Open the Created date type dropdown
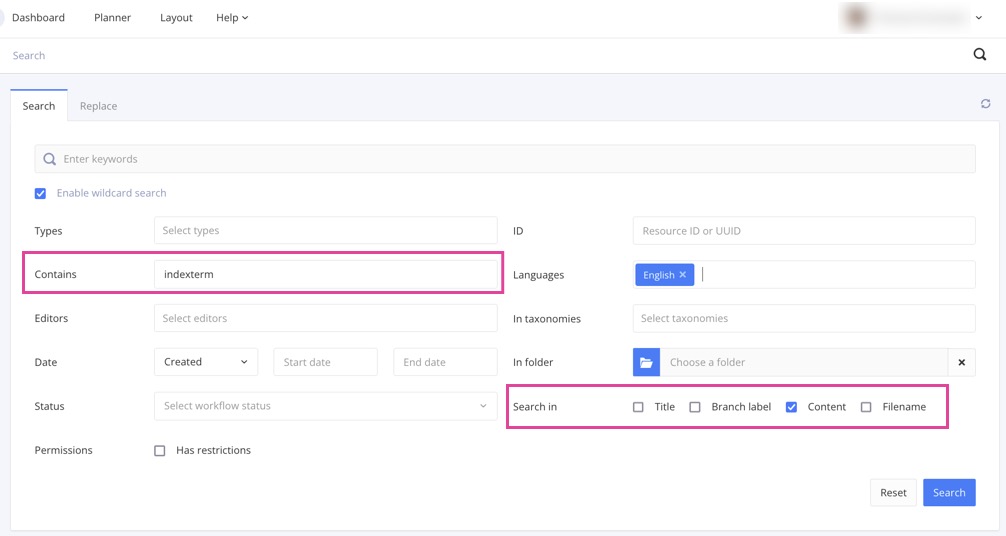This screenshot has width=1006, height=536. pyautogui.click(x=205, y=362)
